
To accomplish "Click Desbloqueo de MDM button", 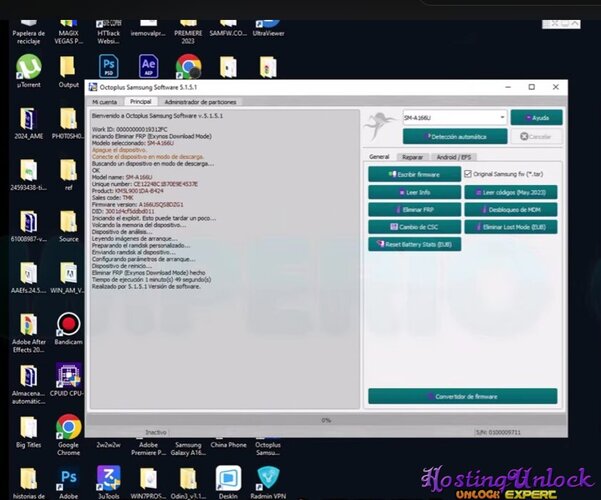I will coord(511,210).
